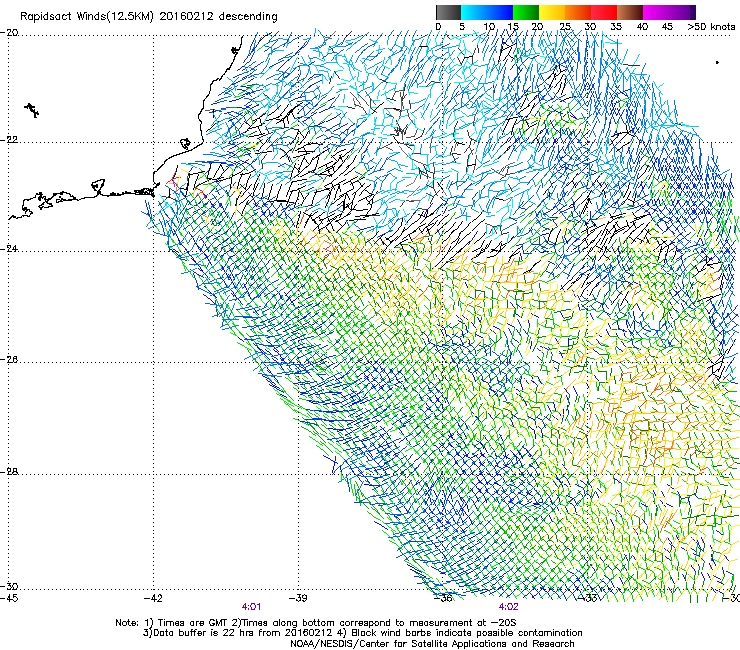The width and height of the screenshot is (740, 650).
Task: Click the '>50 knots' legend label
Action: (711, 27)
